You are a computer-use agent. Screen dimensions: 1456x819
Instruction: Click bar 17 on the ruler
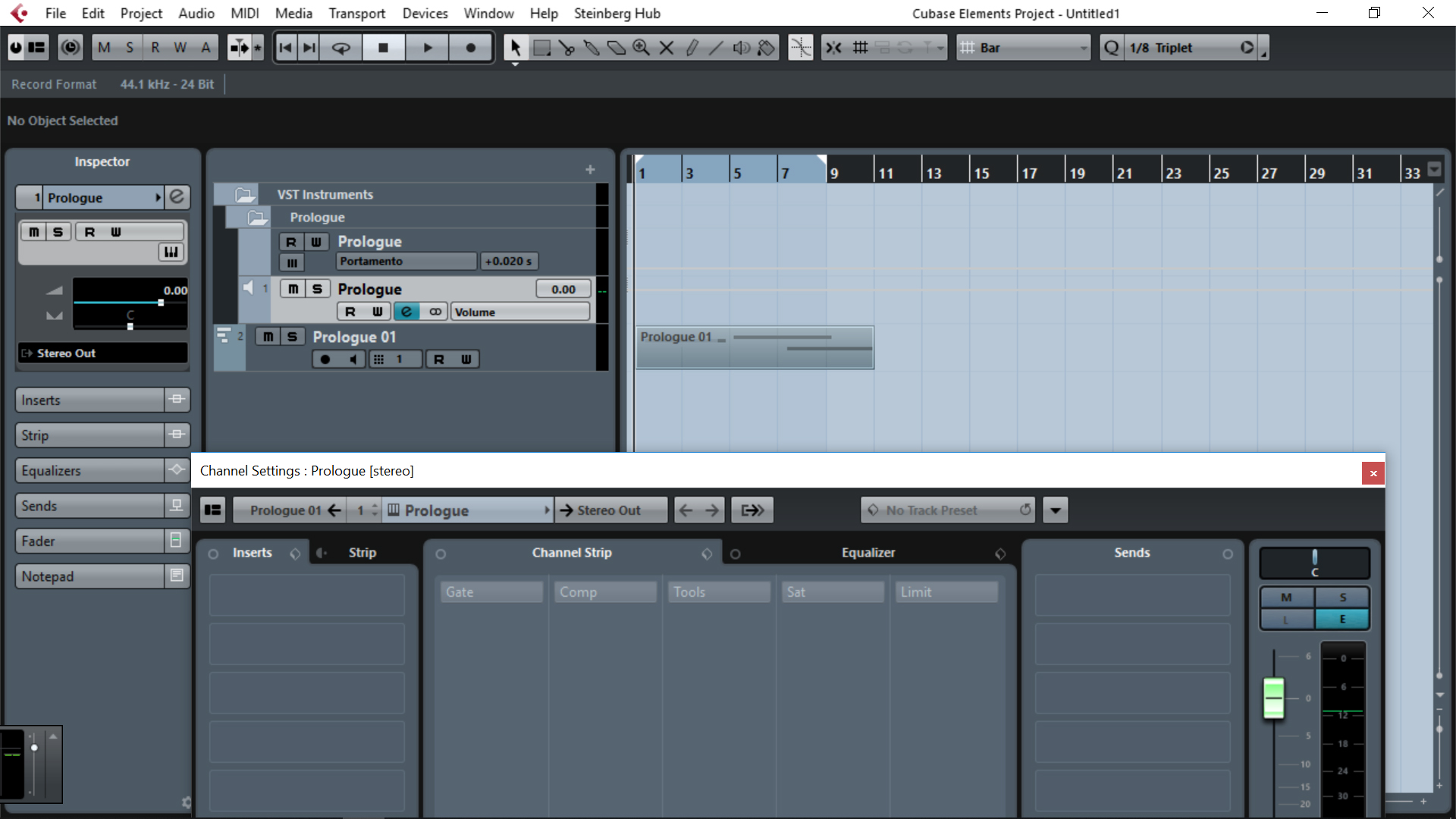point(1029,173)
